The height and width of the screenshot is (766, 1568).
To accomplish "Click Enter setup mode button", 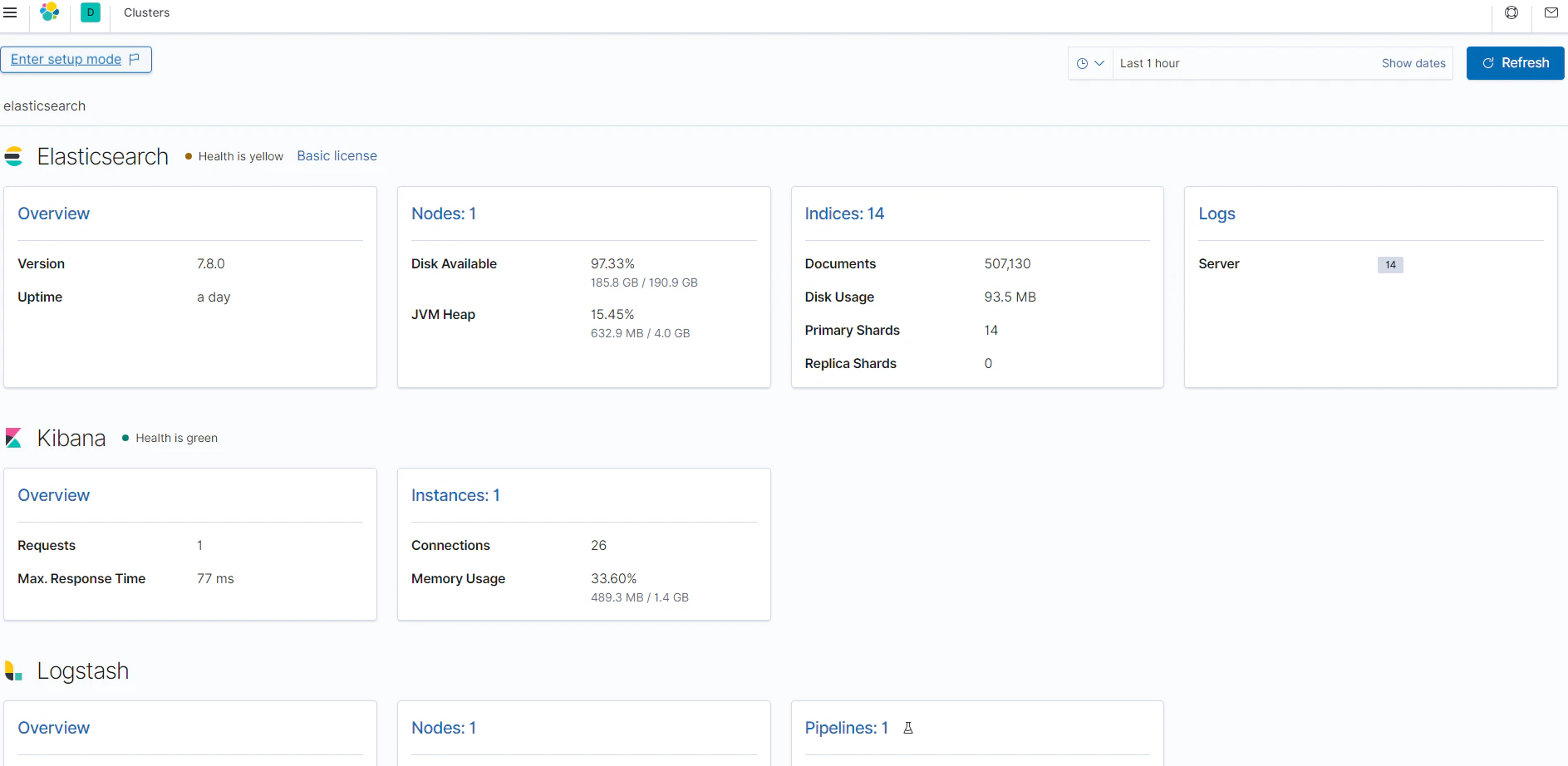I will point(76,60).
